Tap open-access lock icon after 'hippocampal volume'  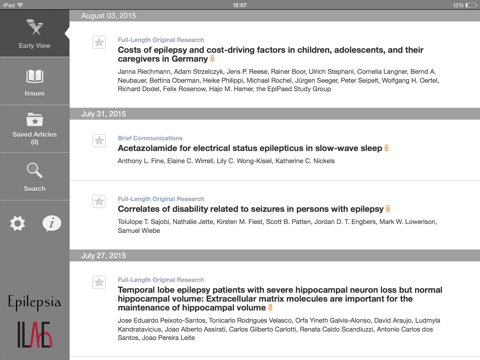click(270, 307)
